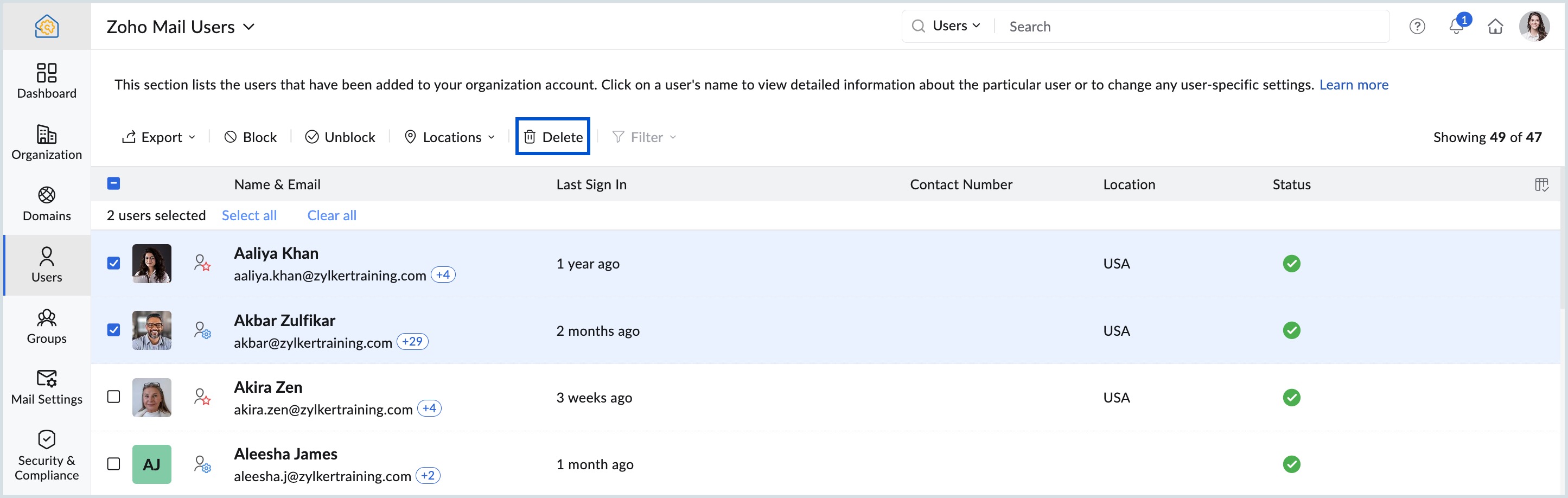Click the 'Showing 49 of 47' count
Image resolution: width=1568 pixels, height=498 pixels.
tap(1487, 137)
